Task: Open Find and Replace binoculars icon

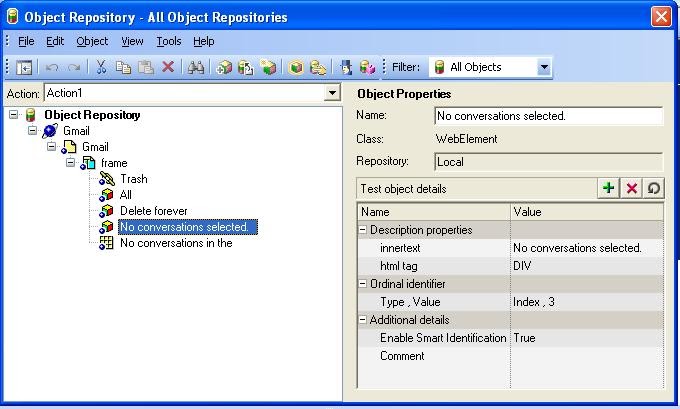Action: pyautogui.click(x=196, y=67)
